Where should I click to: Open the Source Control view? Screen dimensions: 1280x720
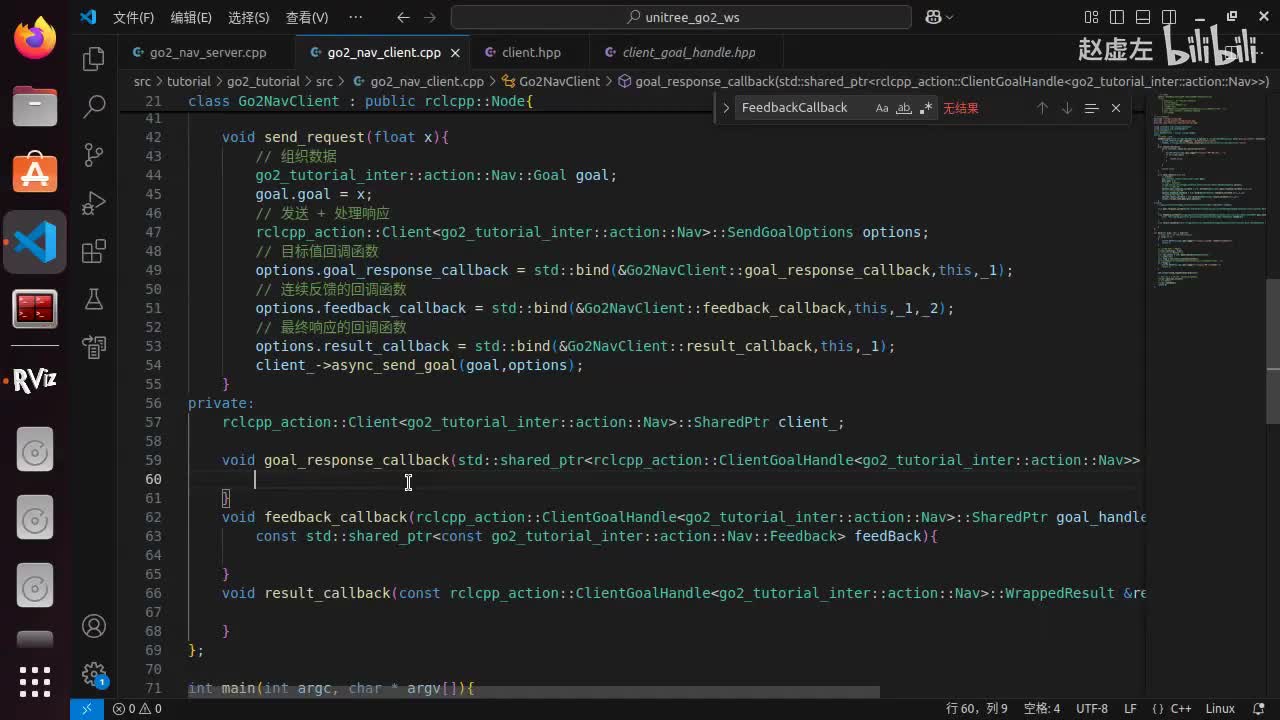(94, 154)
